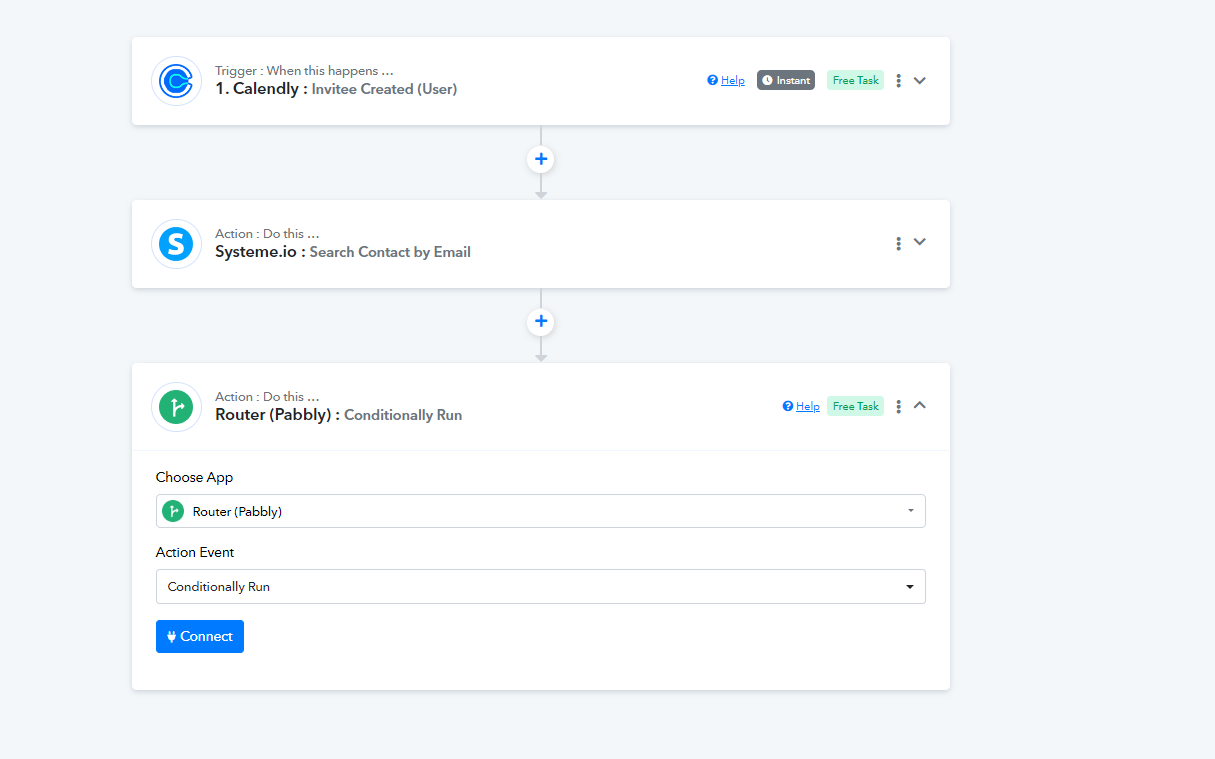The height and width of the screenshot is (759, 1215).
Task: Expand the Calendly trigger step chevron
Action: pyautogui.click(x=920, y=80)
